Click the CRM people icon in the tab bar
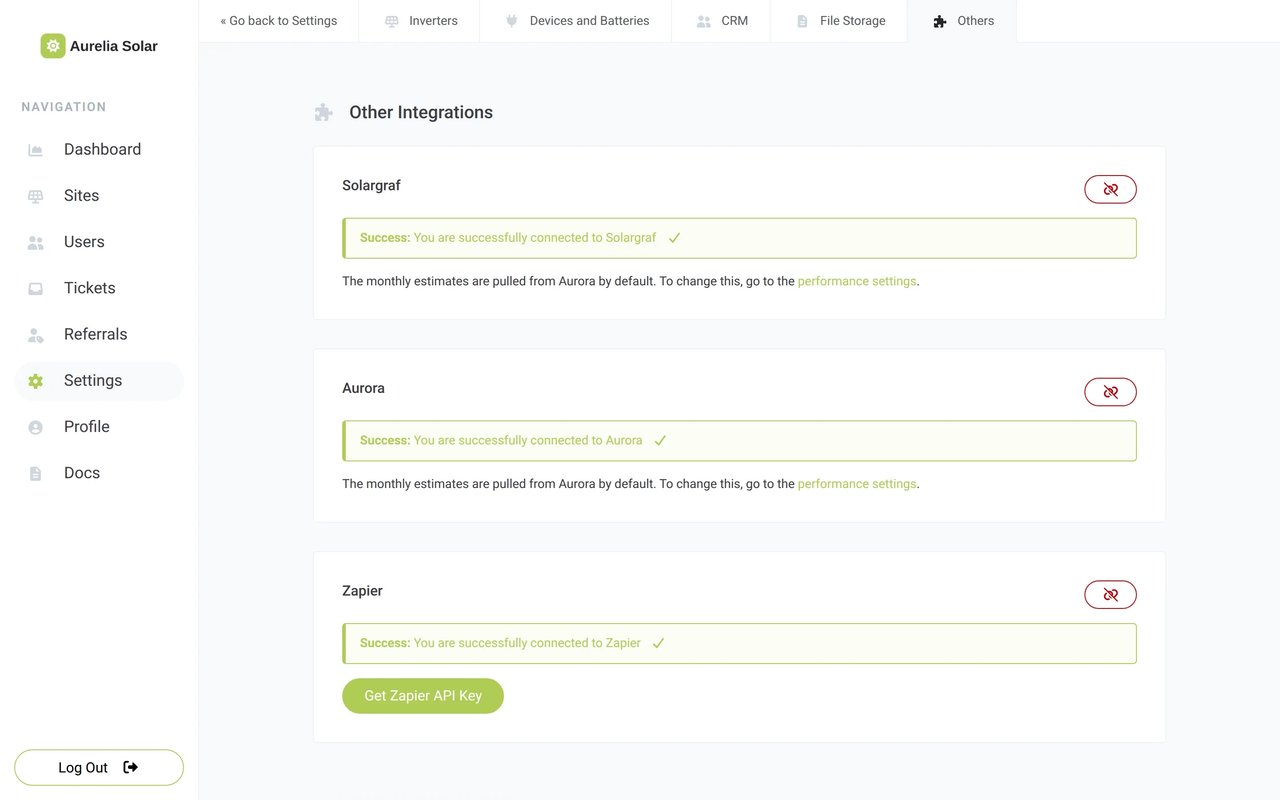The height and width of the screenshot is (800, 1280). click(704, 21)
